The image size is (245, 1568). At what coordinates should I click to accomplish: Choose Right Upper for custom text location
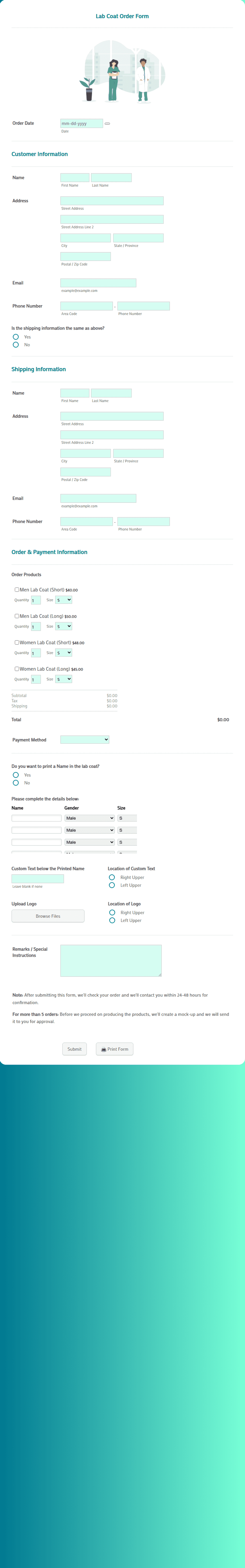(x=112, y=877)
